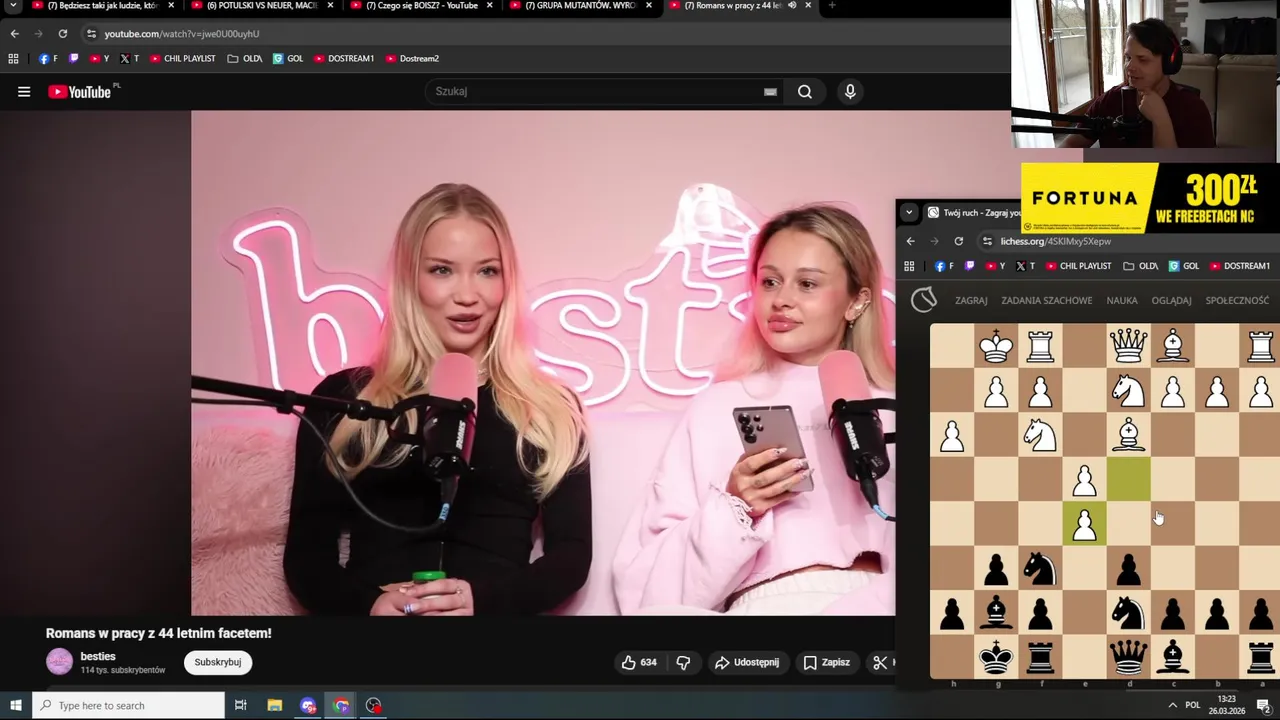The image size is (1280, 720).
Task: Go to YouTube home via the logo
Action: click(80, 92)
